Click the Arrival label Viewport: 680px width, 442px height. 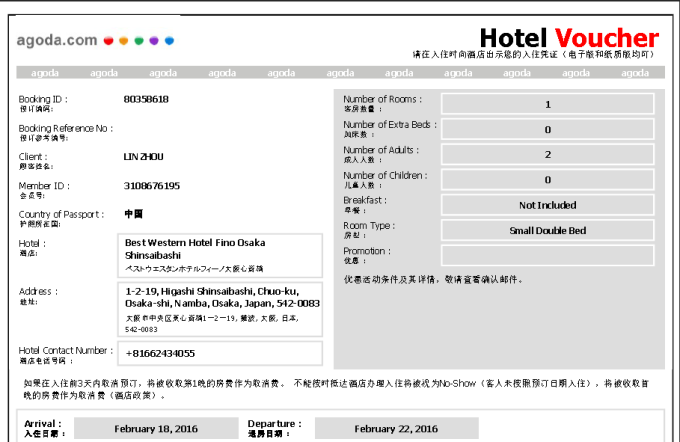42,424
